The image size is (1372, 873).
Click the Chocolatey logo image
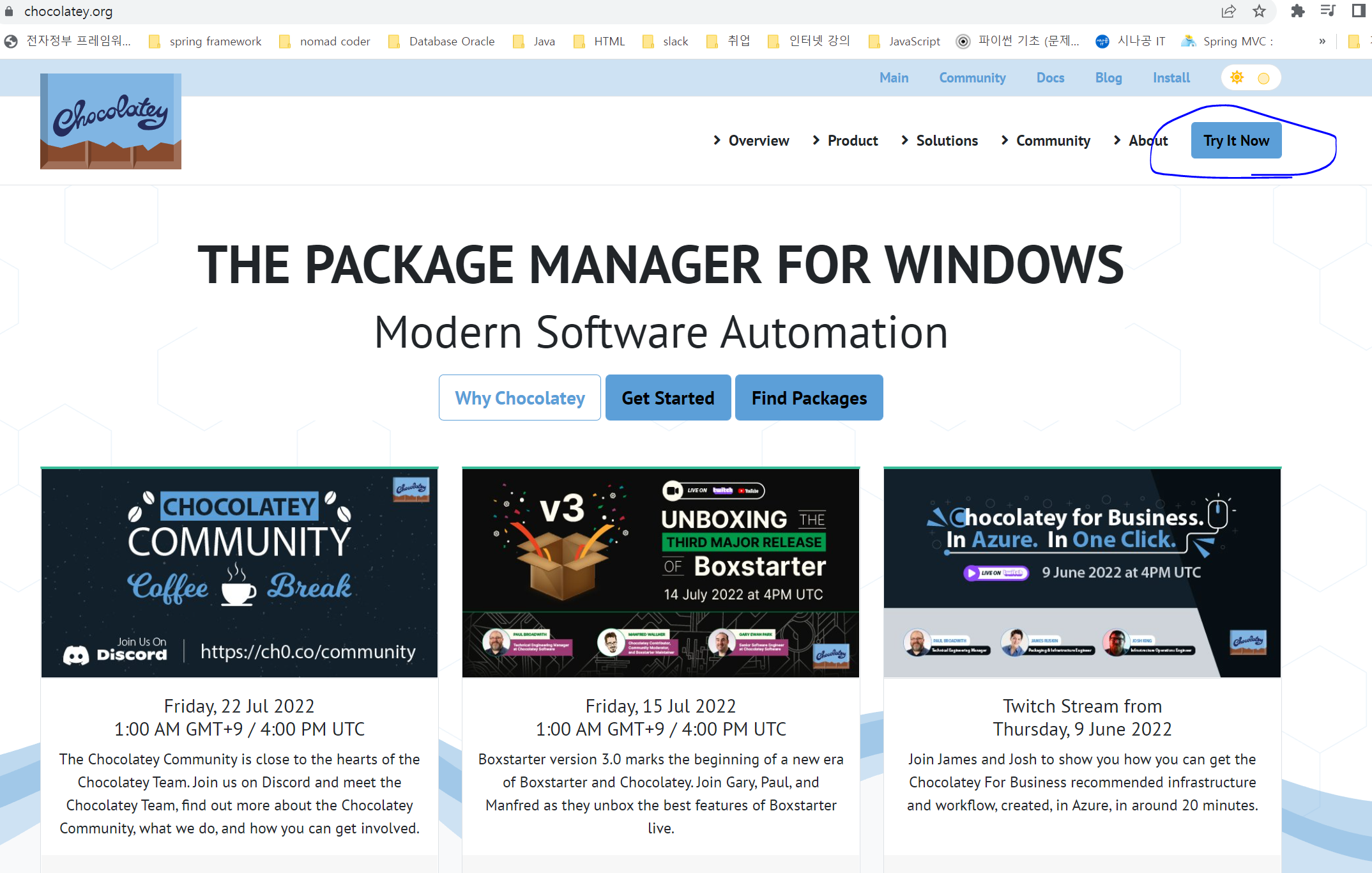111,121
